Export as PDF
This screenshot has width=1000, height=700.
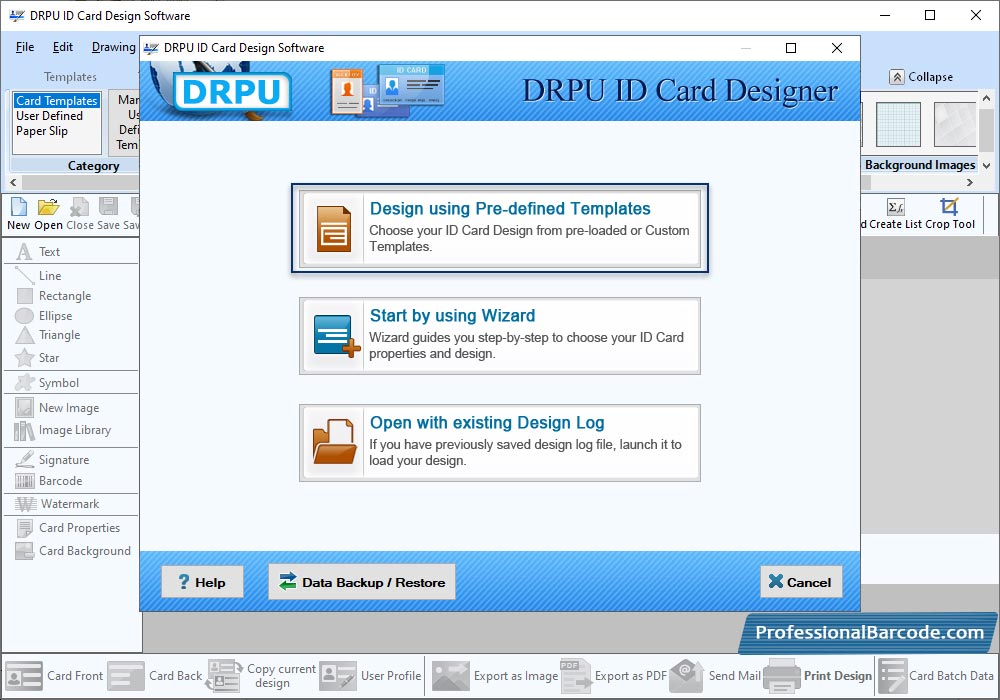[x=614, y=676]
